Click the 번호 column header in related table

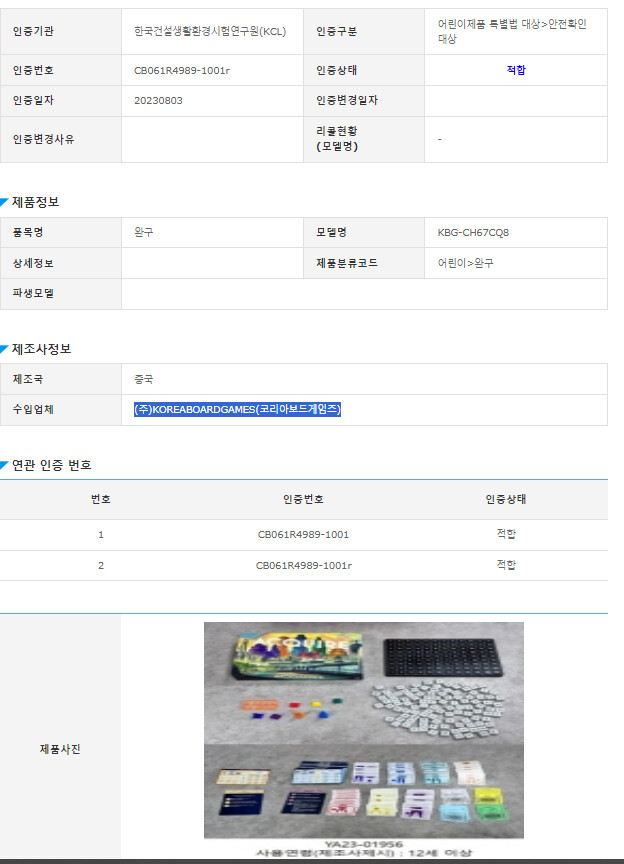coord(101,499)
